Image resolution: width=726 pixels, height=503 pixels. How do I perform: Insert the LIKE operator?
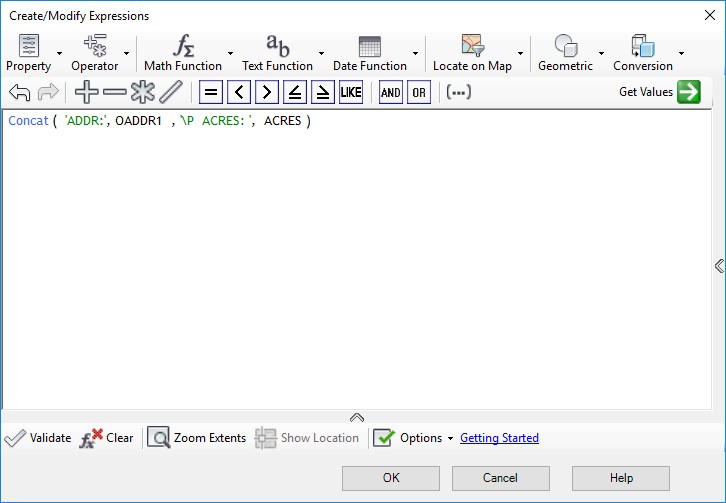click(351, 92)
